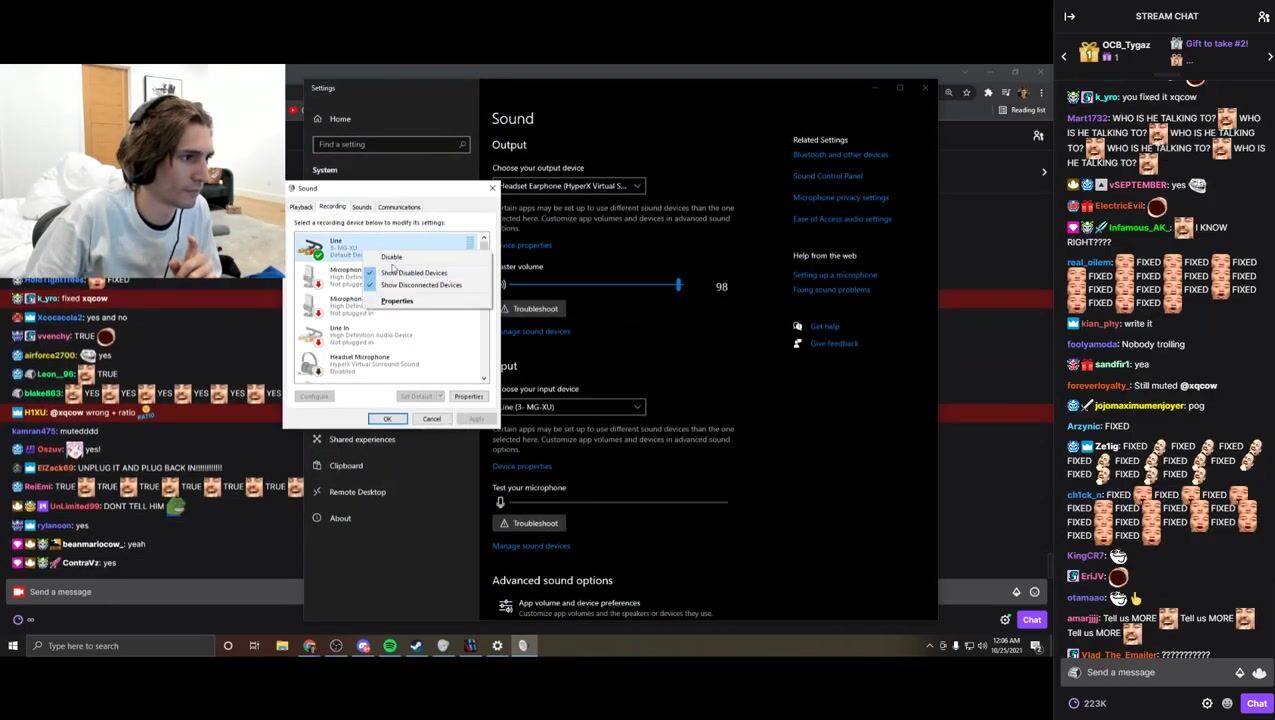Open the channel points 223K balance

pyautogui.click(x=1088, y=703)
